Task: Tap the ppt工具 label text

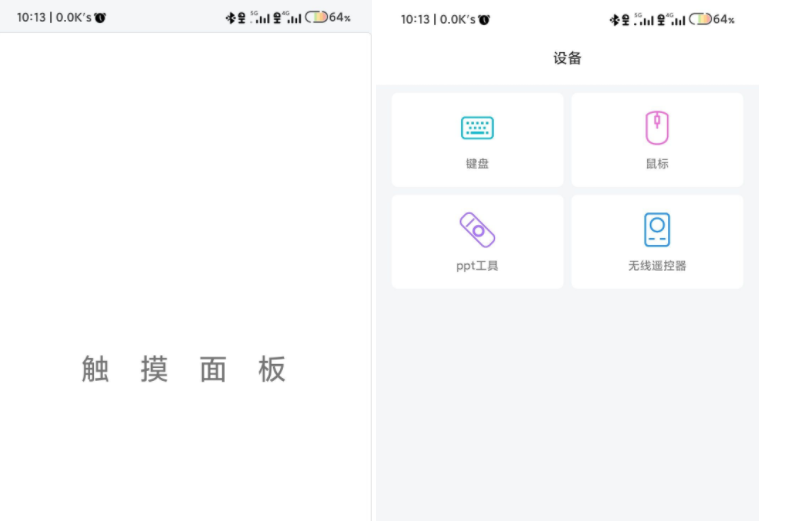Action: tap(477, 266)
